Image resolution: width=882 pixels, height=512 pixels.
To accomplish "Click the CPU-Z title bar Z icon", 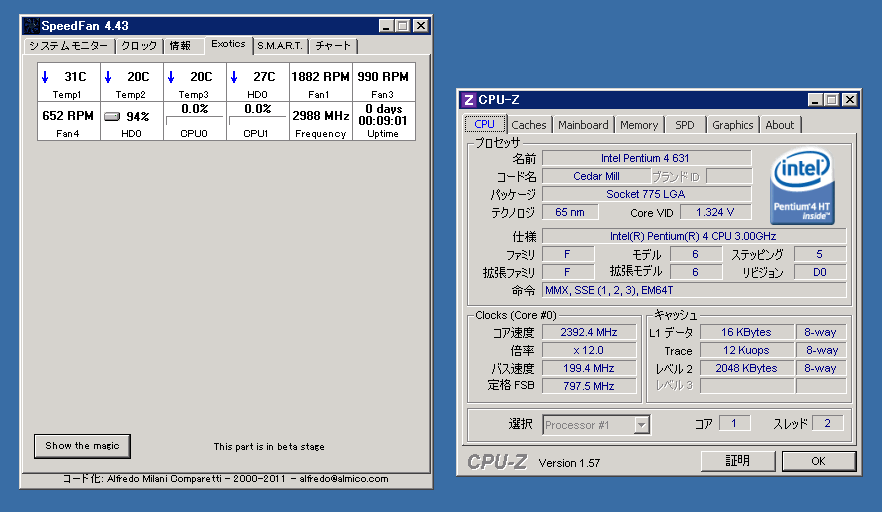I will point(469,100).
